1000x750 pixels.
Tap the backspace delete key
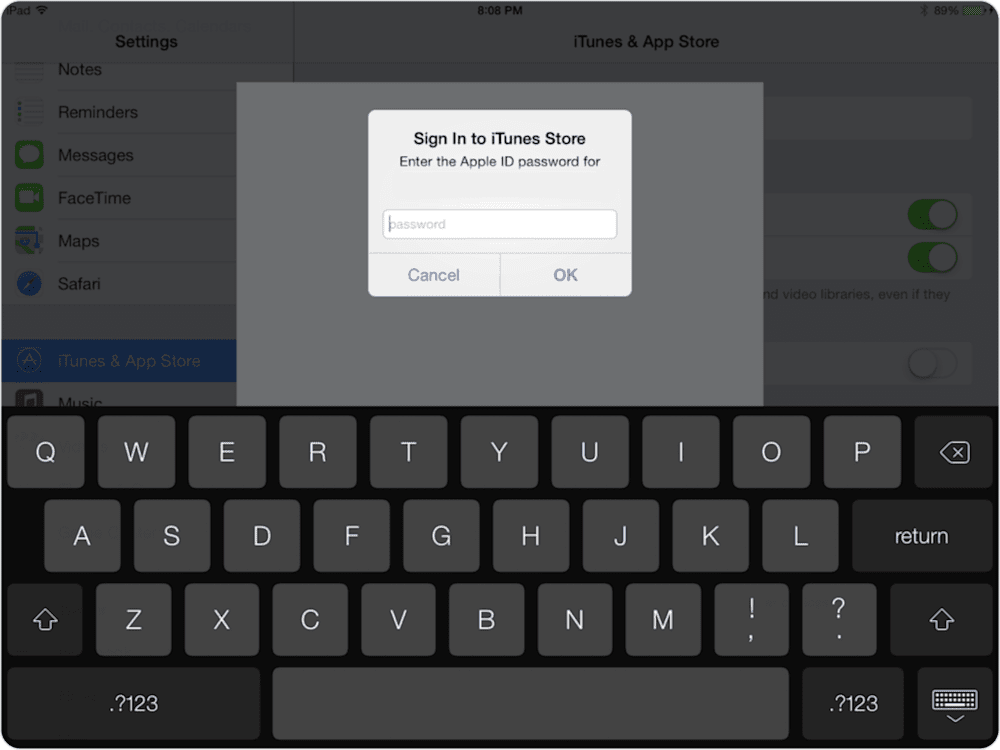(x=955, y=452)
